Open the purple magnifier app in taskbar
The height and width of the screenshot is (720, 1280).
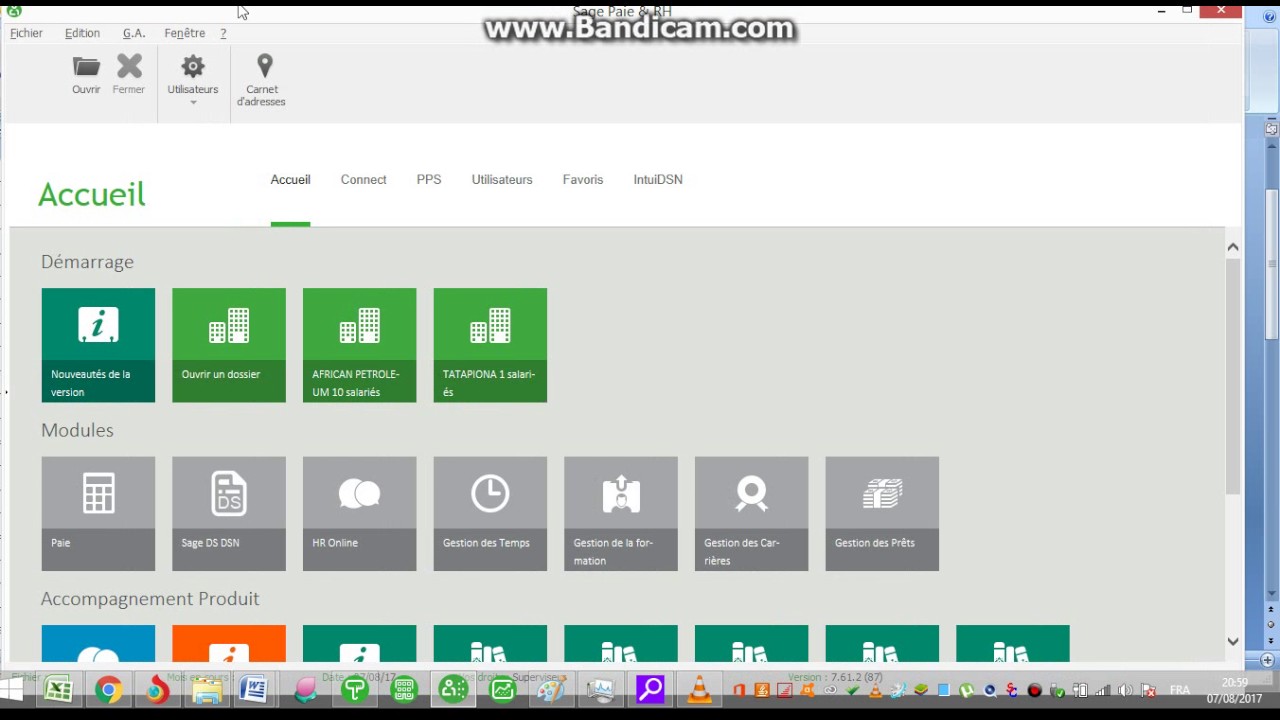tap(650, 690)
